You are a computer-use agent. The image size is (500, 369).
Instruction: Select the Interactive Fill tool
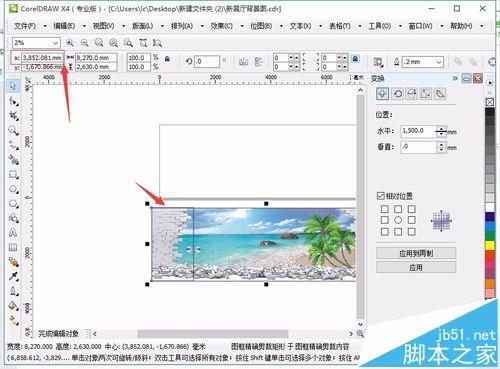pos(13,320)
